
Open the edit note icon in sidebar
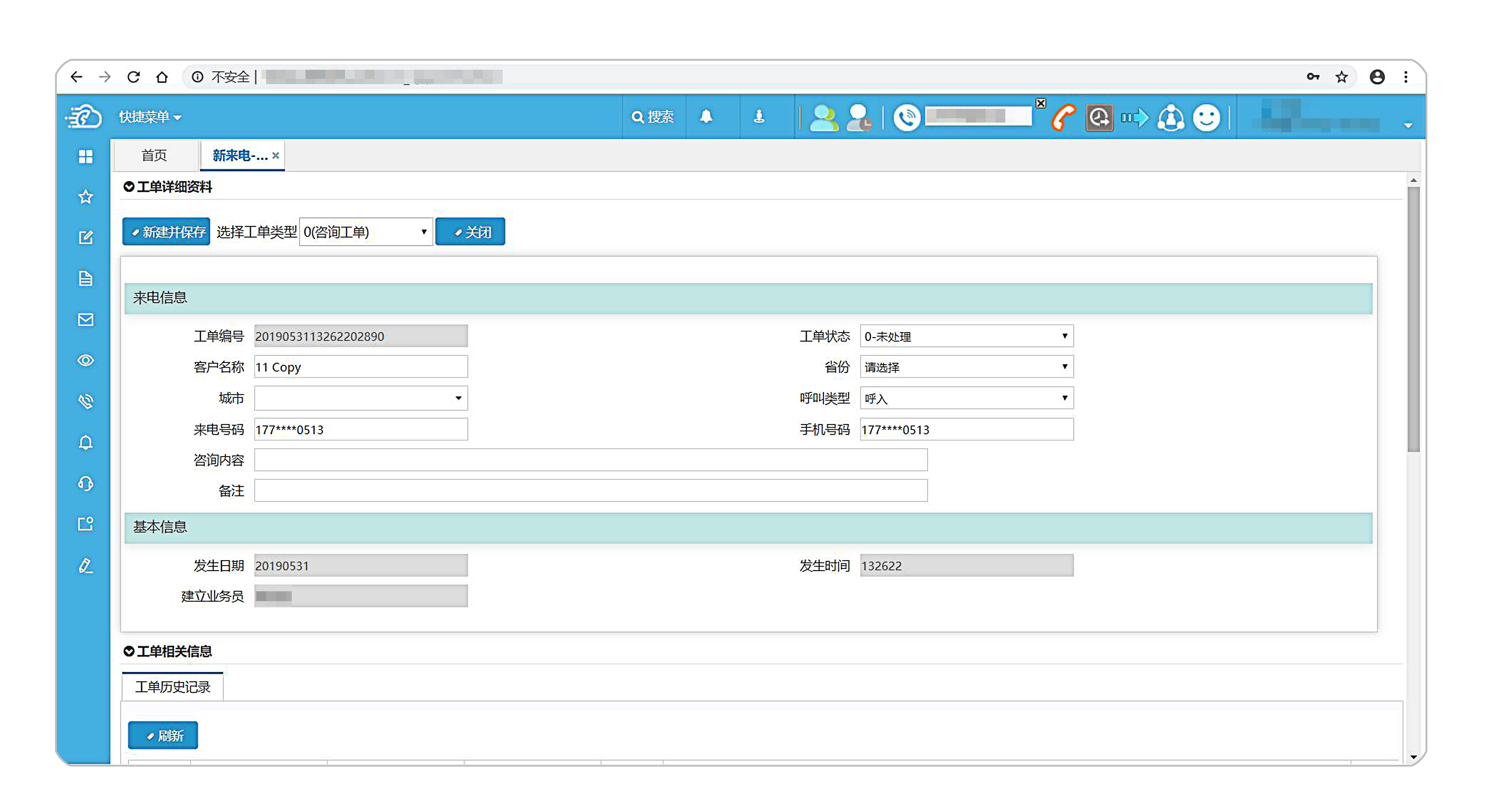click(85, 237)
